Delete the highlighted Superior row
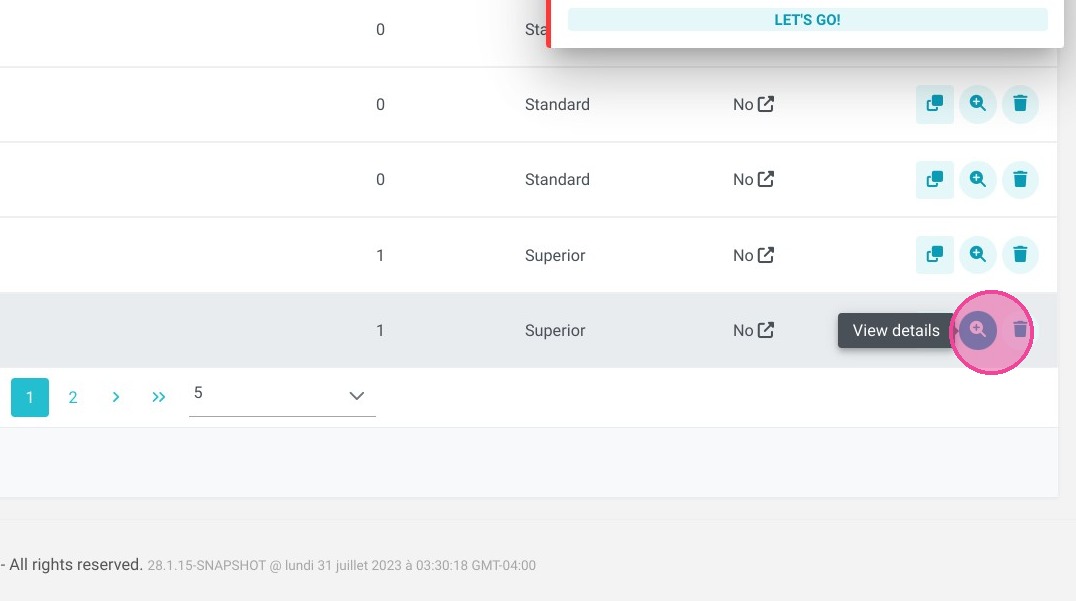Screen dimensions: 1076x601 1020,330
